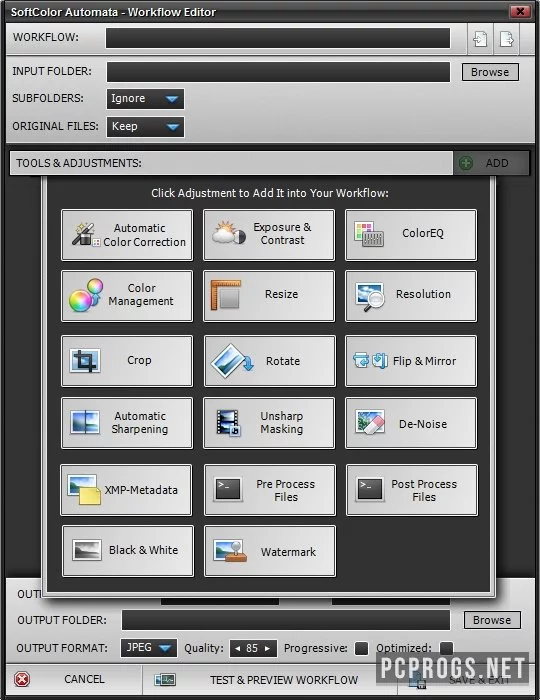Increase Quality with right arrow
This screenshot has width=540, height=700.
267,649
